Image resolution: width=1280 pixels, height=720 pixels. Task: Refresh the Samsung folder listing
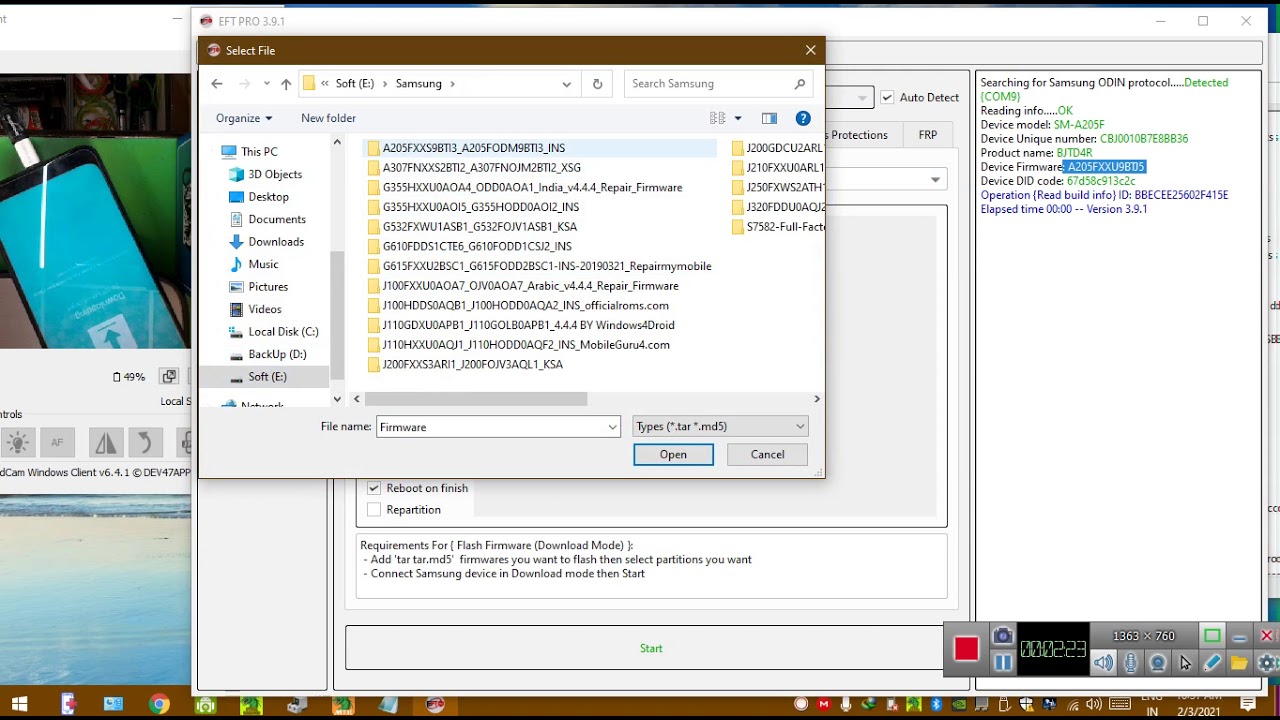597,84
